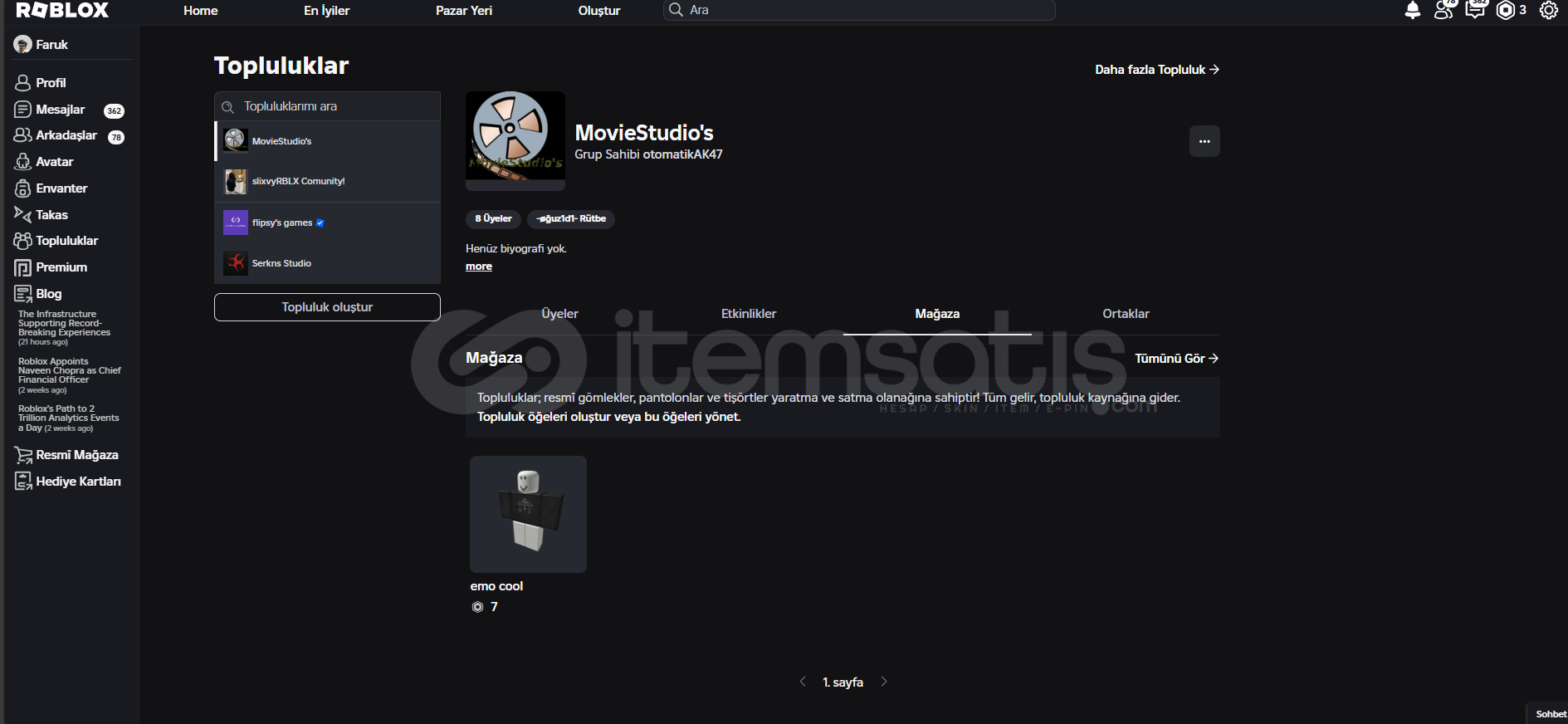The image size is (1568, 724).
Task: Switch to the Etkinlikler tab
Action: click(749, 314)
